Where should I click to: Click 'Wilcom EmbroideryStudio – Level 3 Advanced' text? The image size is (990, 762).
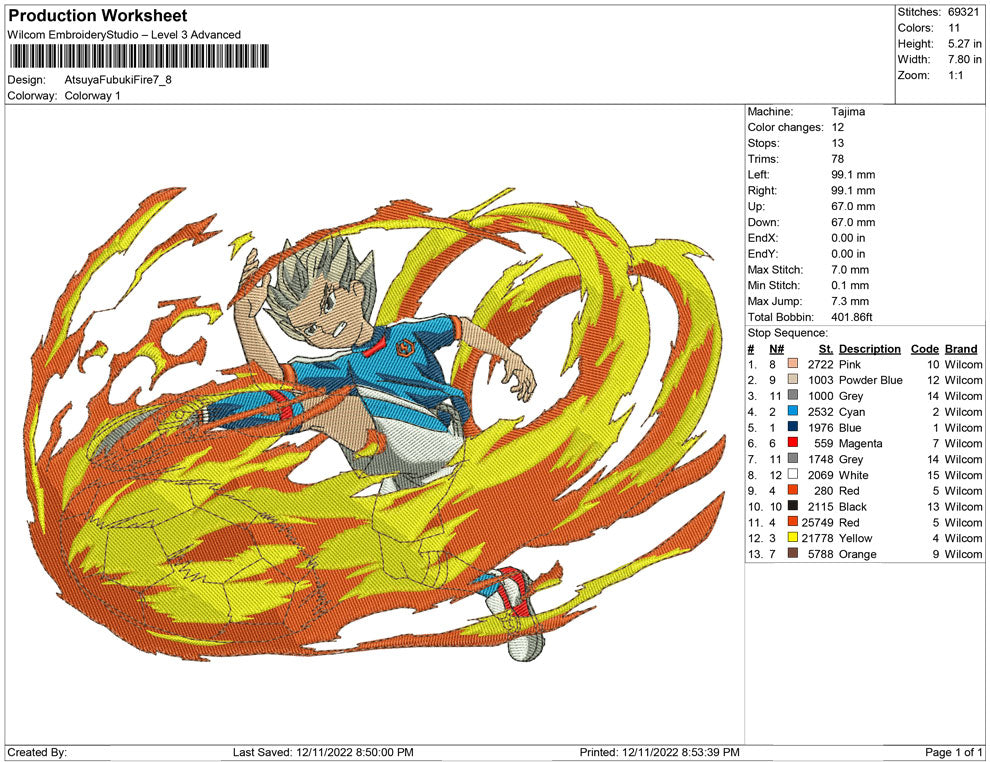click(124, 35)
